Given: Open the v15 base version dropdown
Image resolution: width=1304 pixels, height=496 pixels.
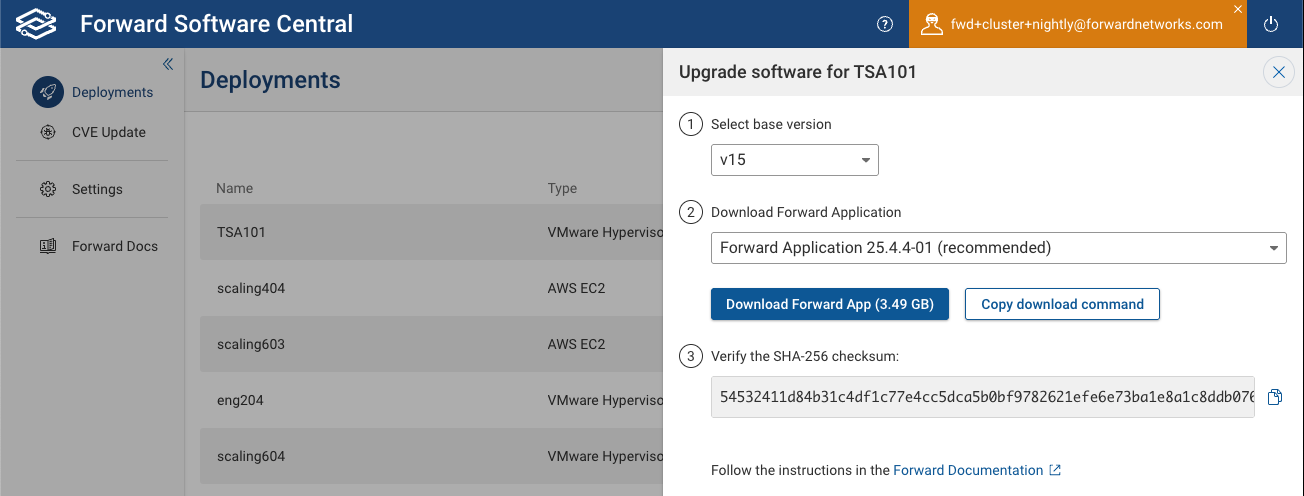Looking at the screenshot, I should pos(795,160).
